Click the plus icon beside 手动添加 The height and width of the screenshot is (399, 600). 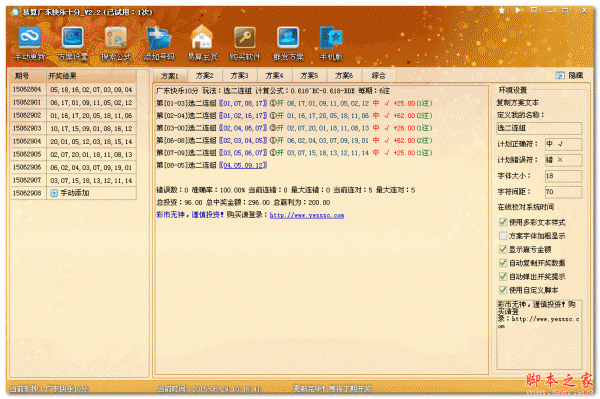[54, 193]
